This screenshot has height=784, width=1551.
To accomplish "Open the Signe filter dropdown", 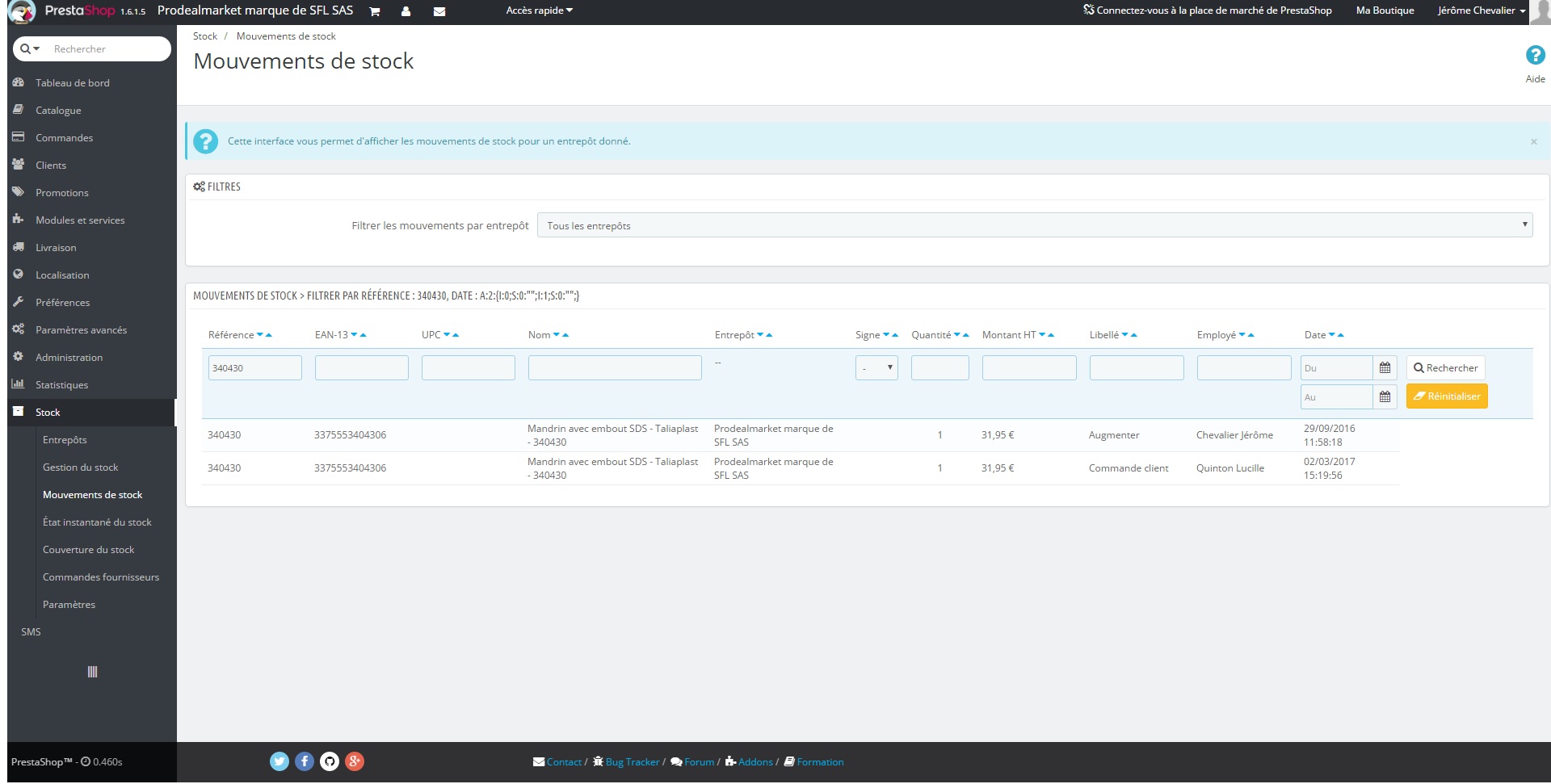I will click(x=876, y=368).
